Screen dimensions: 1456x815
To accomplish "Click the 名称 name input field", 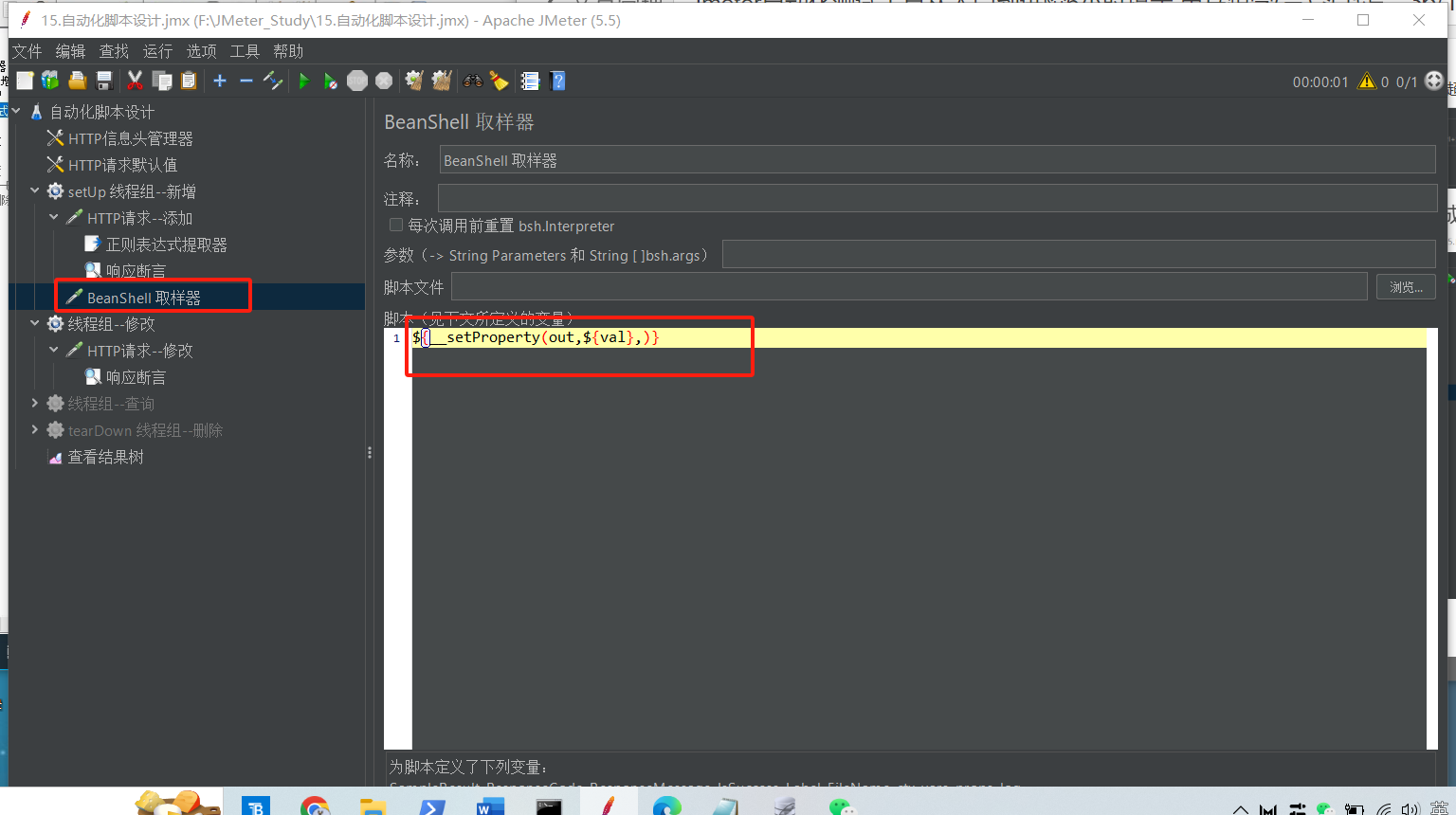I will point(937,160).
